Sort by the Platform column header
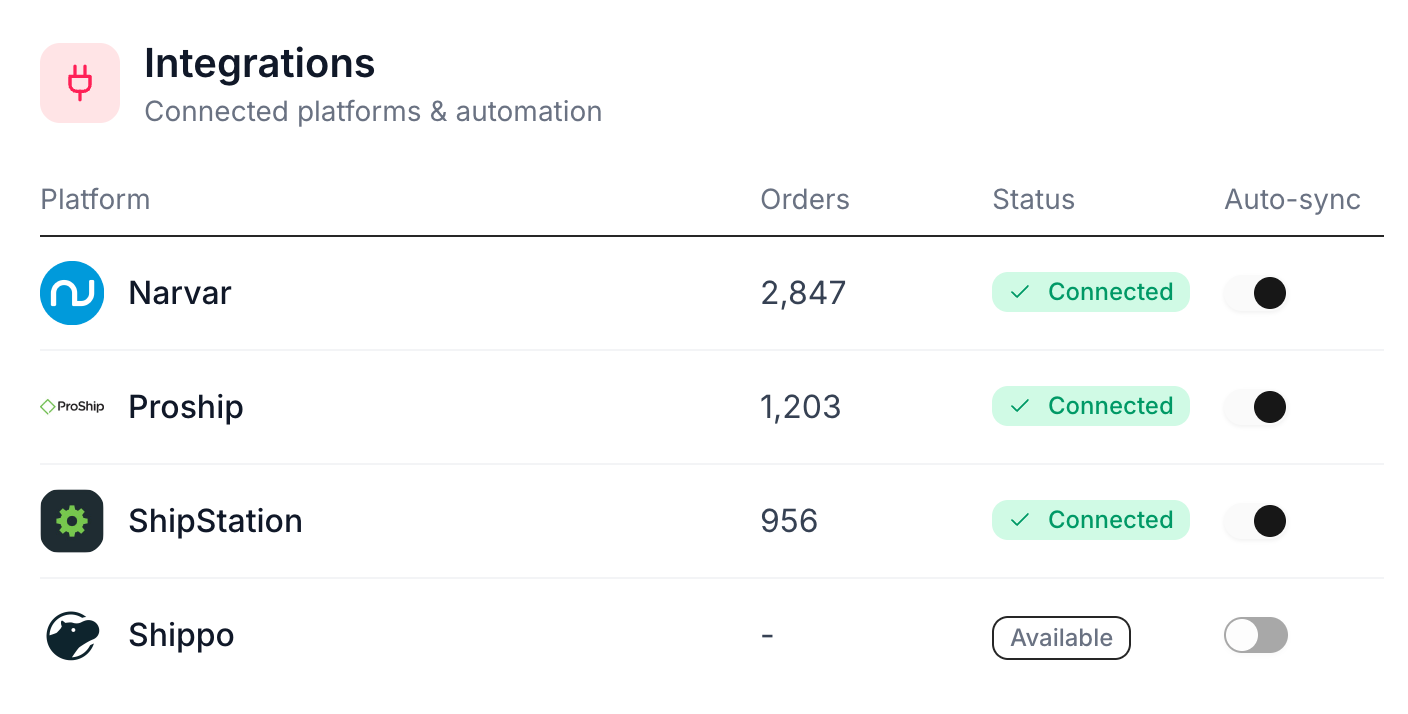 coord(95,200)
